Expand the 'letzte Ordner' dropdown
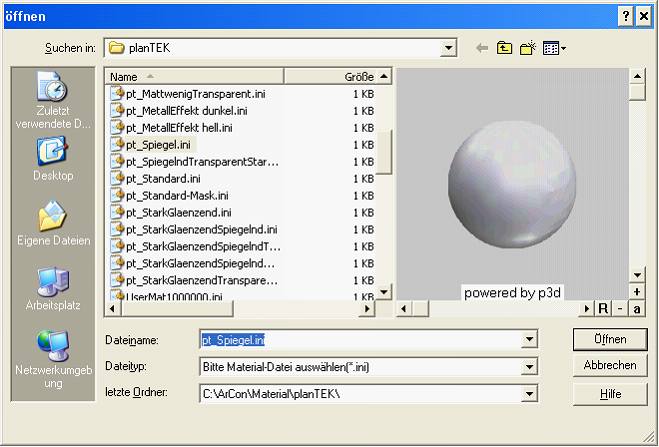 coord(527,394)
